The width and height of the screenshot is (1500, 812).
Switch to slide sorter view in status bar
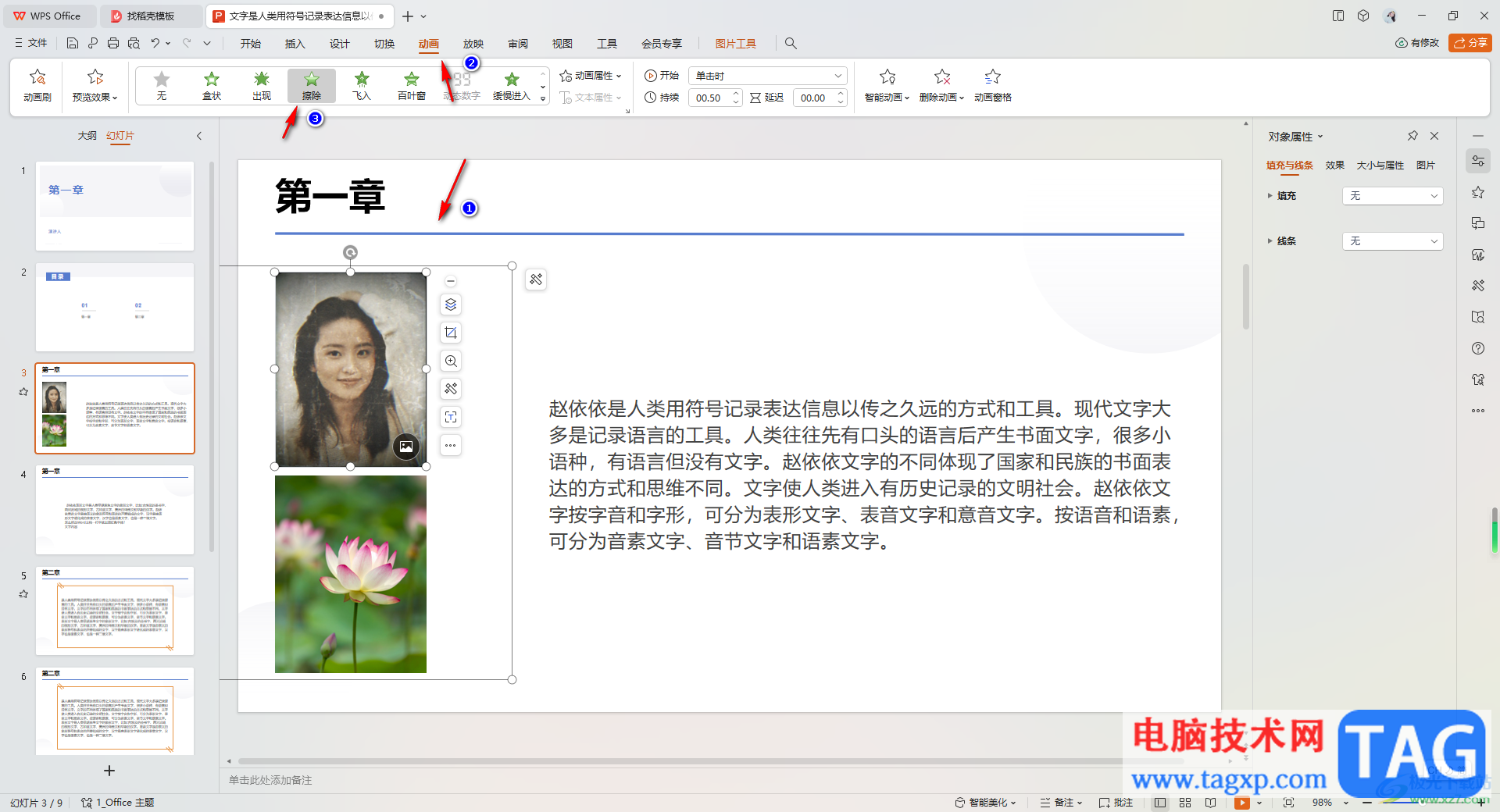(x=1185, y=803)
